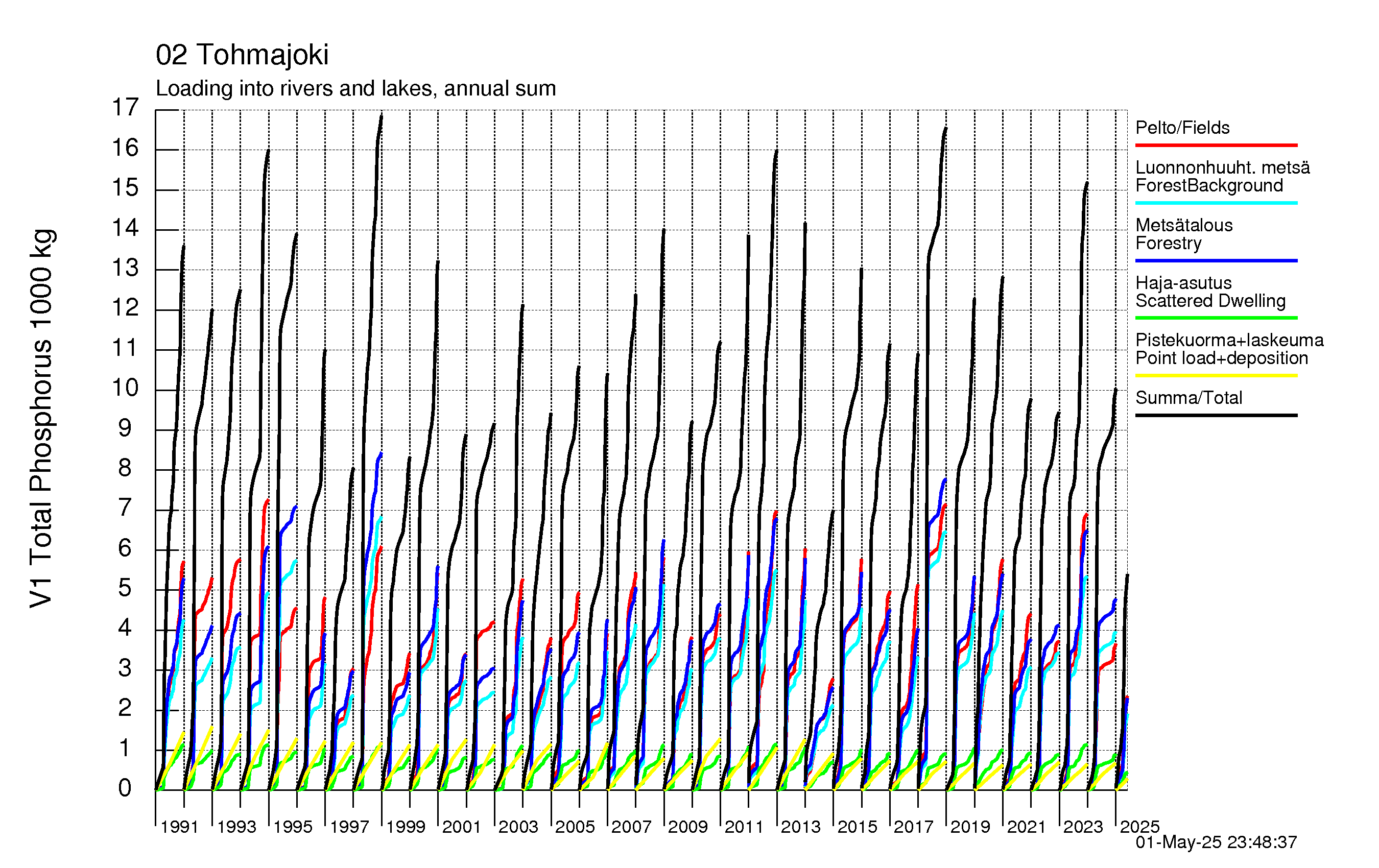Image resolution: width=1379 pixels, height=868 pixels.
Task: Click the x-axis year label 2013
Action: 801,827
